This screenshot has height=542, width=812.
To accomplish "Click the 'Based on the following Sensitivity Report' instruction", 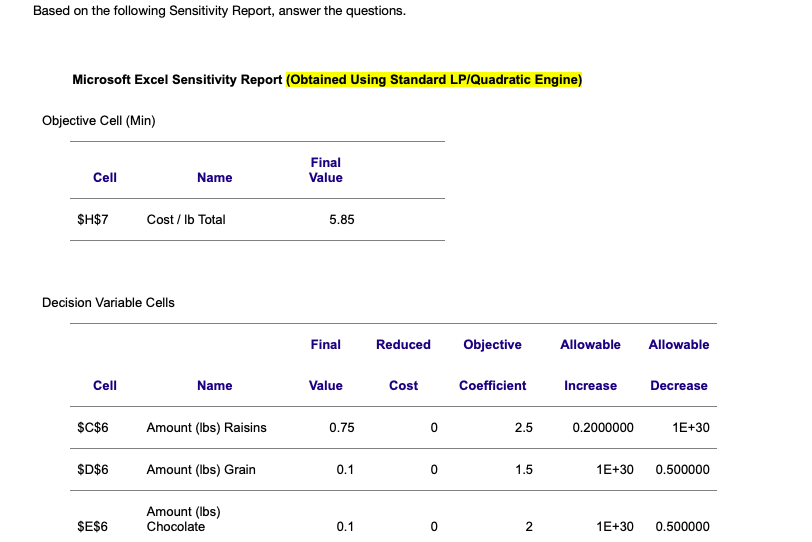I will click(219, 11).
